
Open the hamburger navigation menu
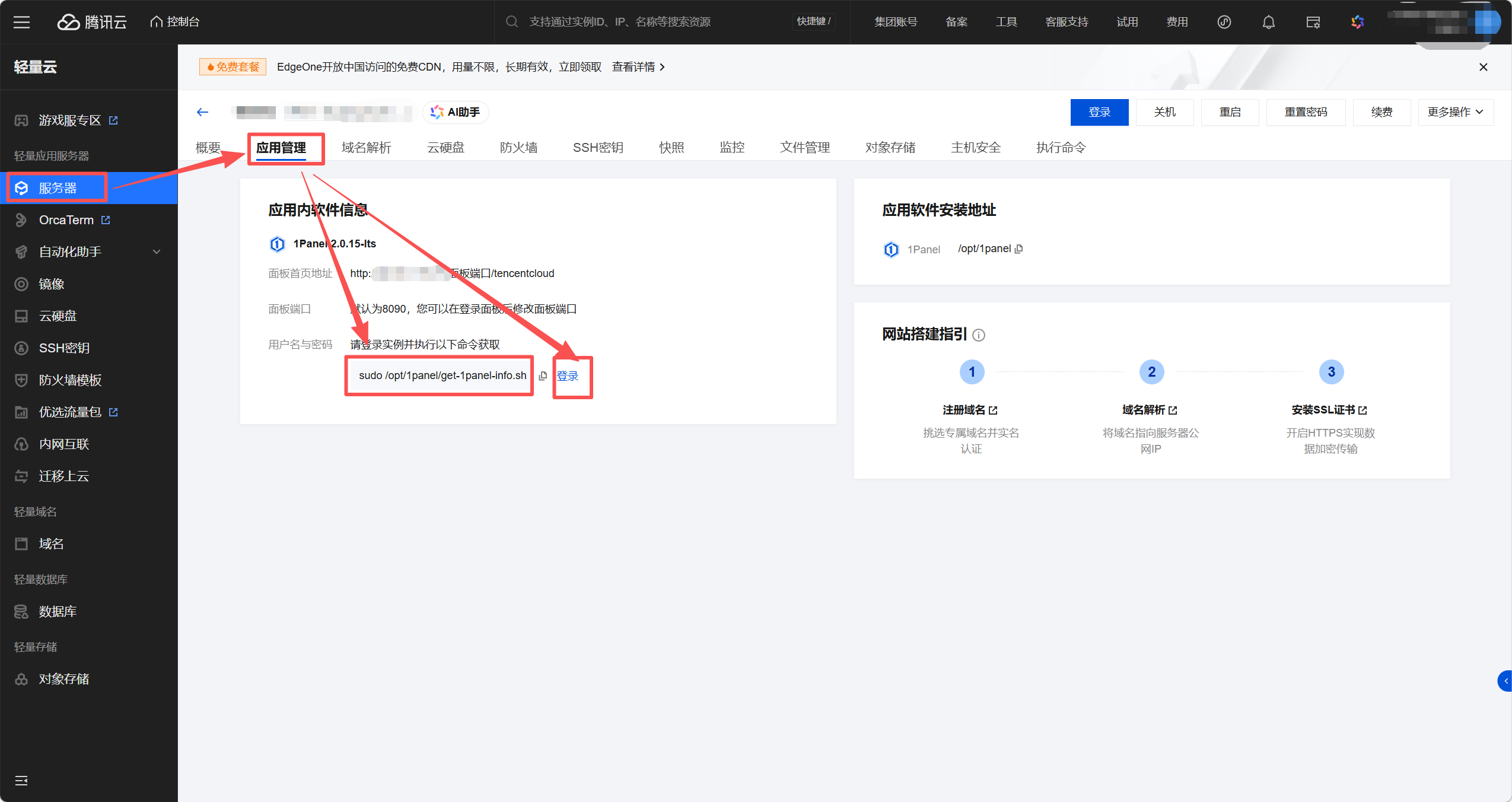pos(22,22)
